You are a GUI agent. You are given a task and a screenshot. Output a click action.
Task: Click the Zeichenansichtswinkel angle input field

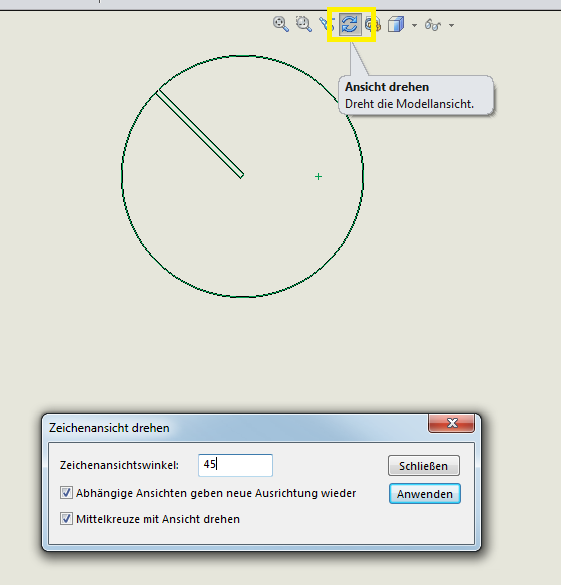tap(235, 465)
